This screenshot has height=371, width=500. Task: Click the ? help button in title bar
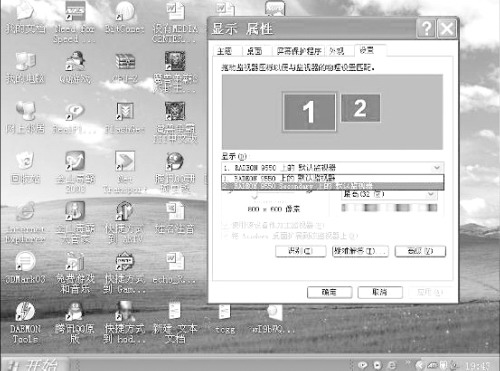(426, 29)
